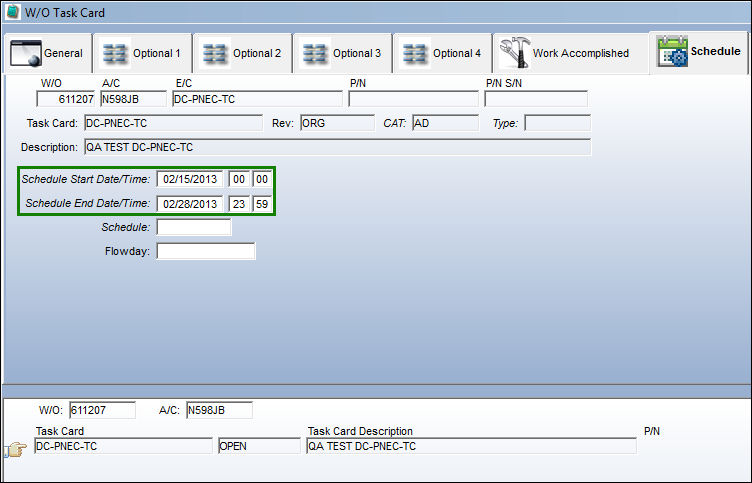The width and height of the screenshot is (752, 483).
Task: Select the DC-PNEC-TC task card row cell
Action: tap(123, 446)
